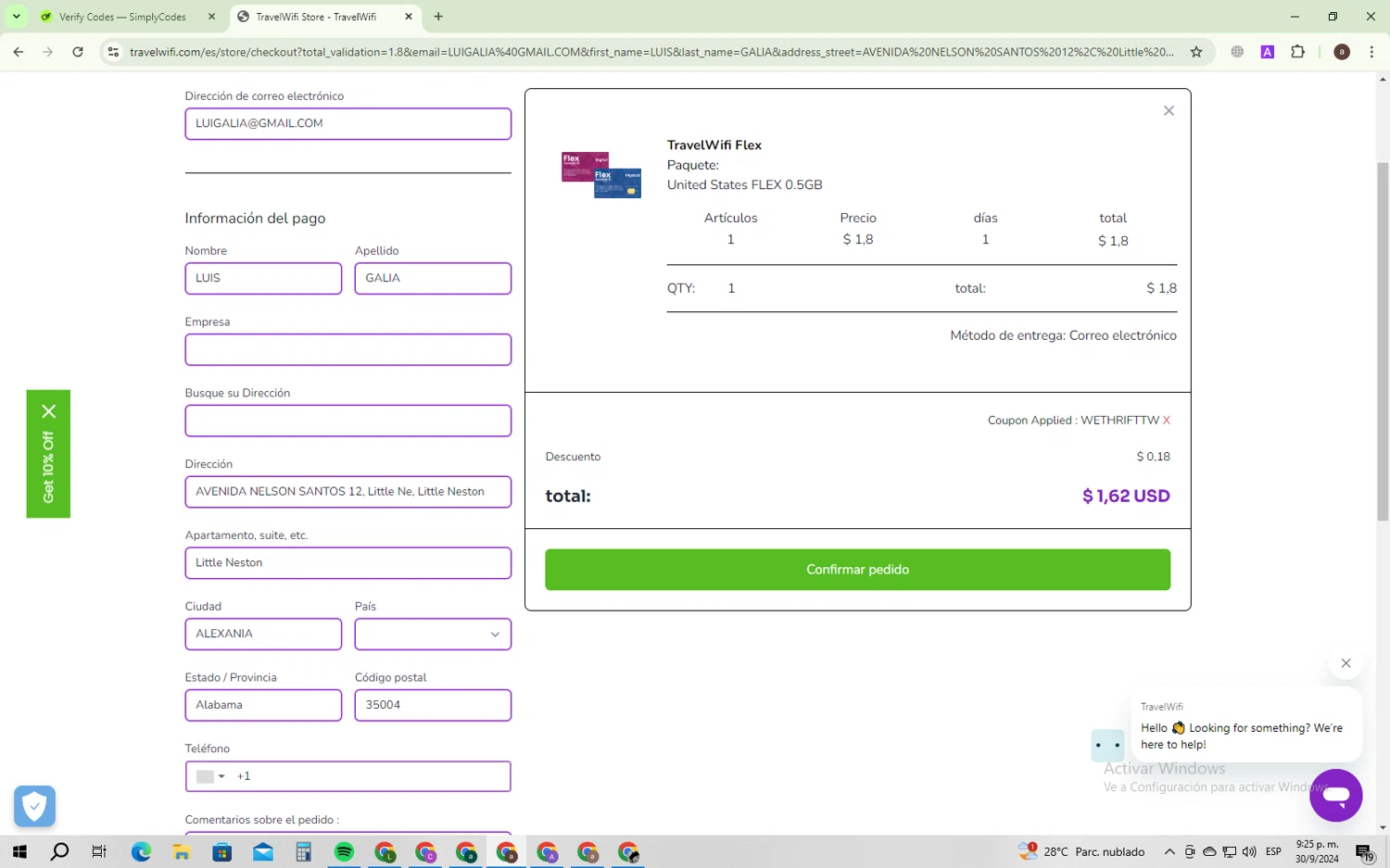Open the Chrome profile avatar
Image resolution: width=1390 pixels, height=868 pixels.
(1341, 52)
